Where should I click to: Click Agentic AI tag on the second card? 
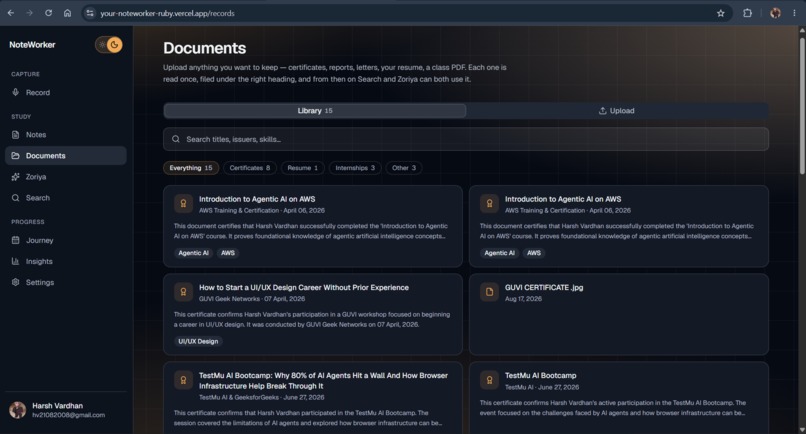(499, 253)
